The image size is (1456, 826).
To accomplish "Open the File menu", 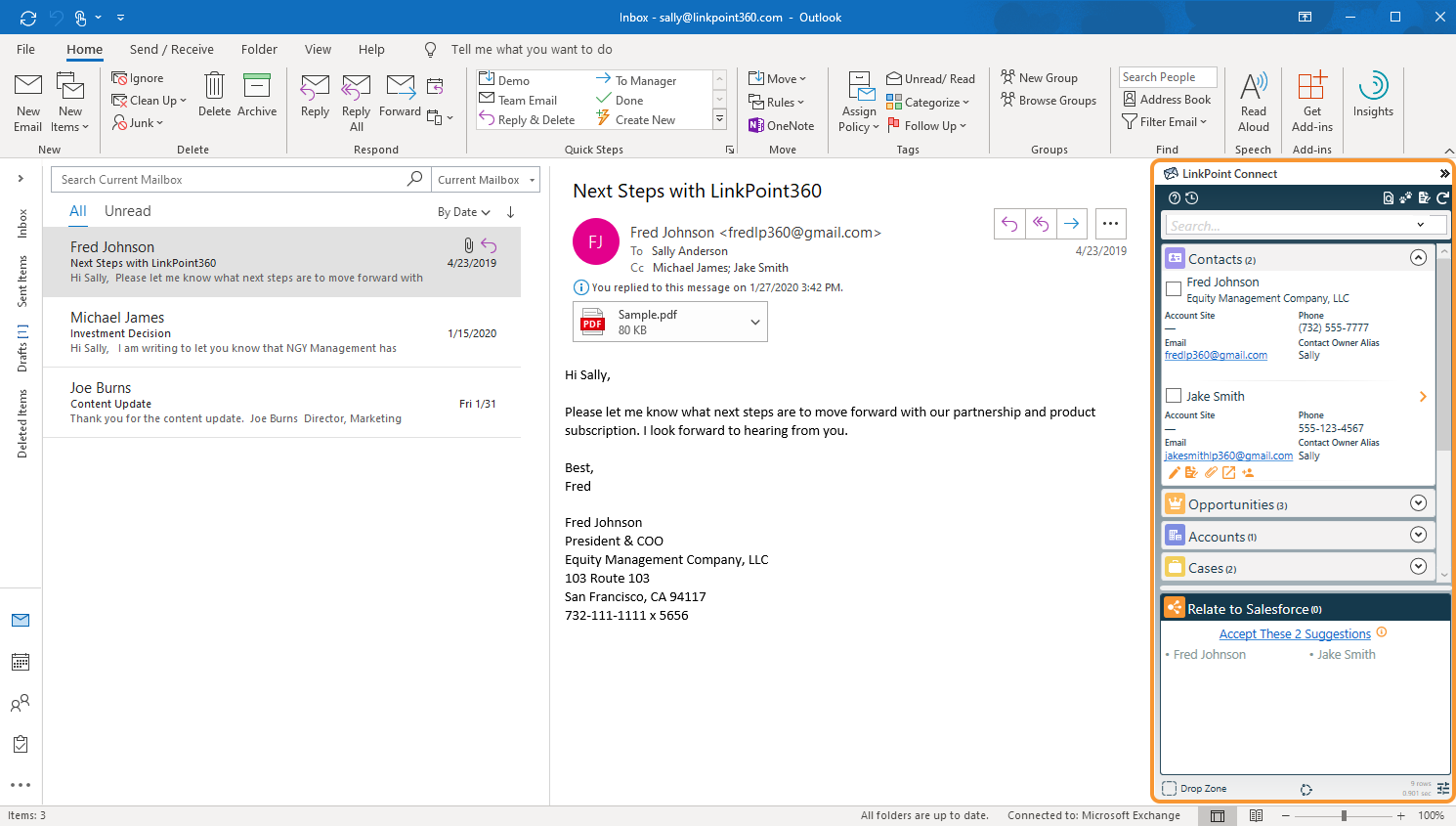I will [26, 49].
